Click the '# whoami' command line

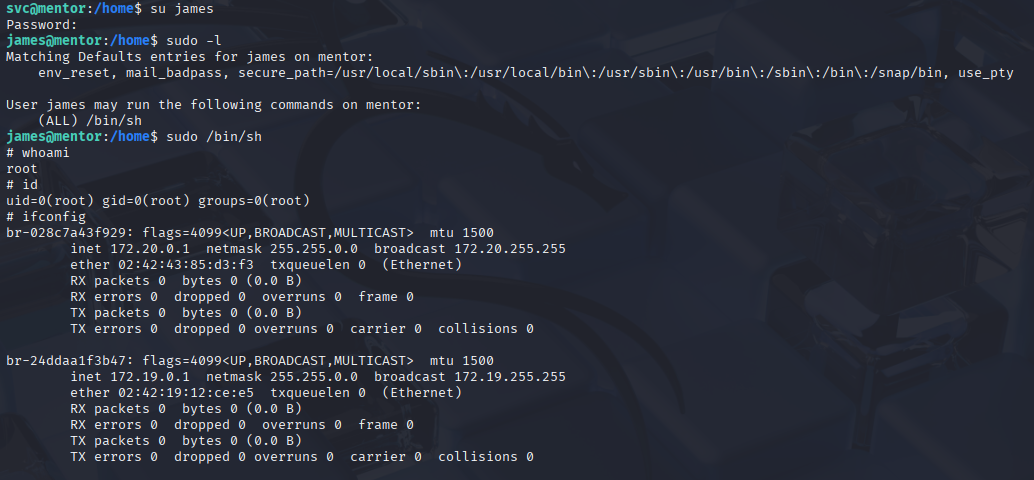38,153
